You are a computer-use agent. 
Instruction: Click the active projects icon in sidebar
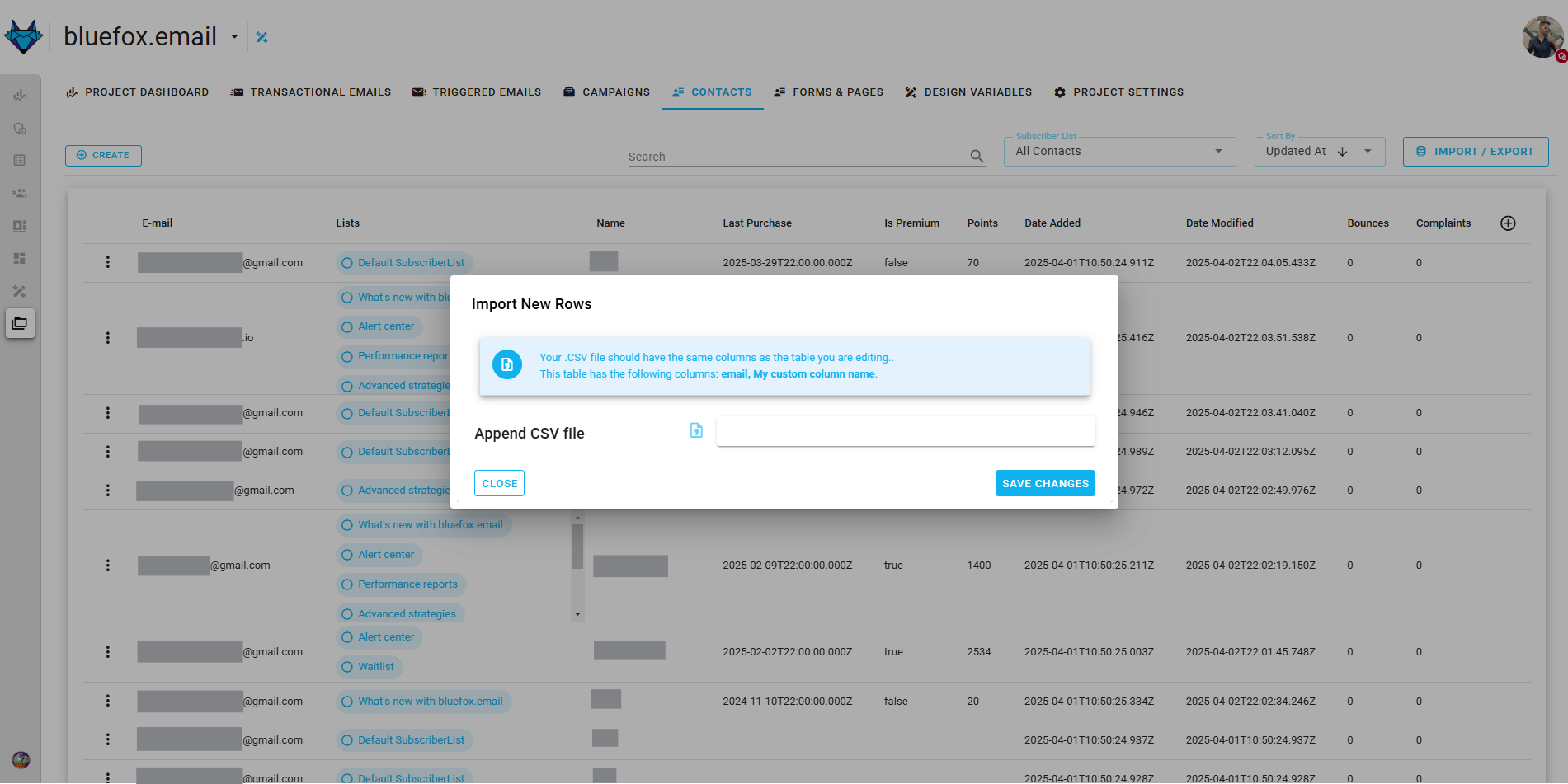pos(20,323)
